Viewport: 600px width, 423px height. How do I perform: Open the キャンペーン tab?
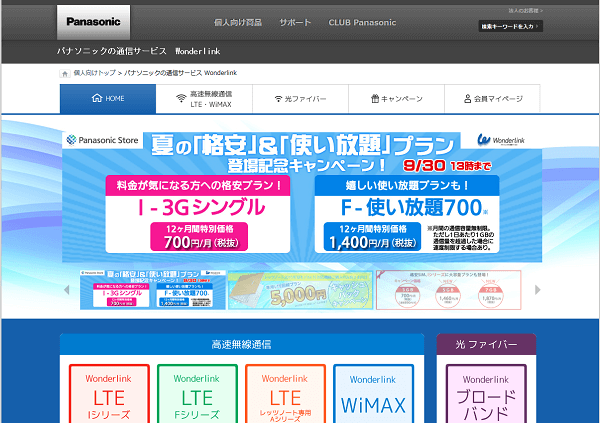(x=396, y=99)
